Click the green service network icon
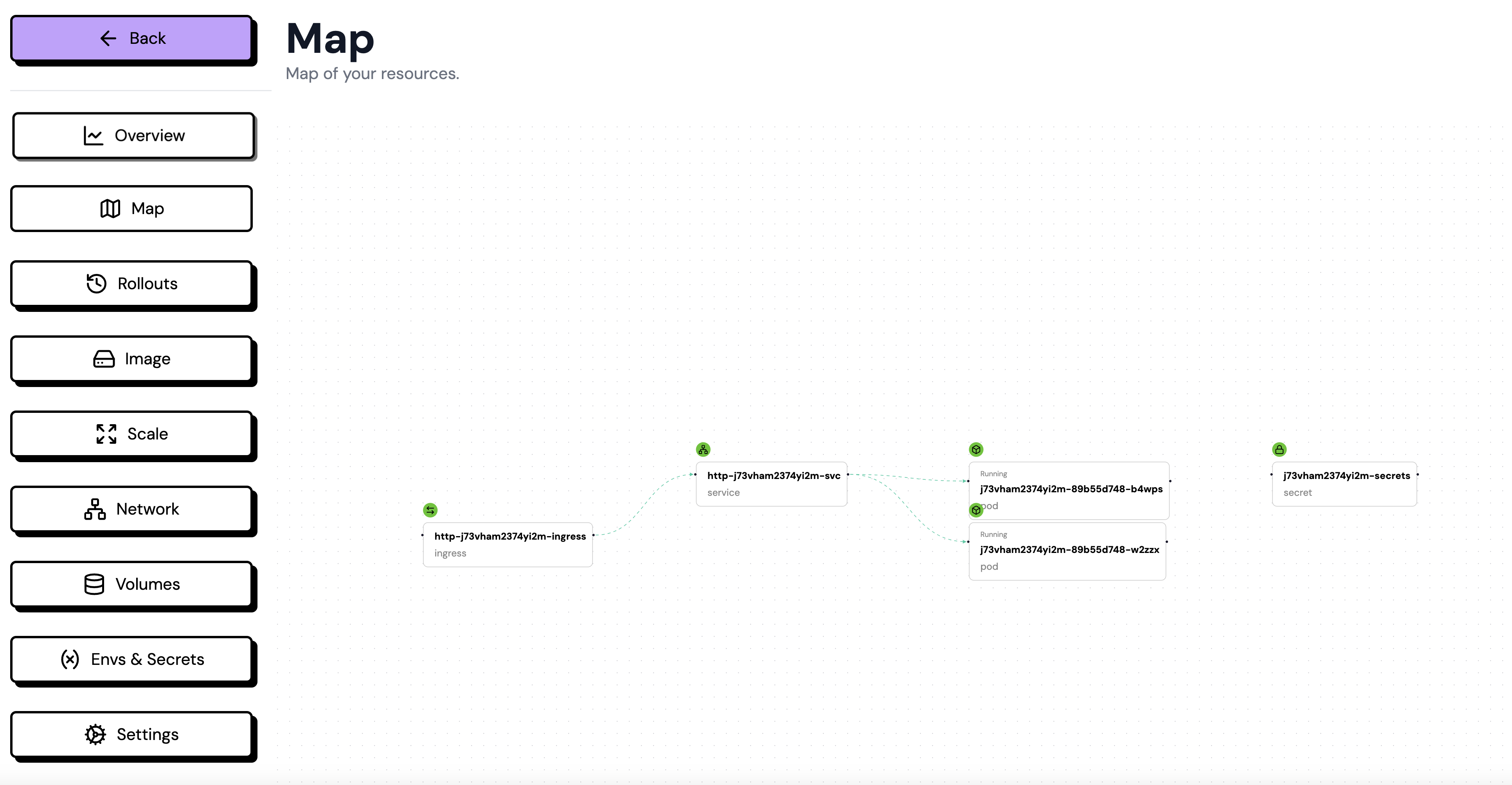Viewport: 1512px width, 785px height. click(703, 449)
